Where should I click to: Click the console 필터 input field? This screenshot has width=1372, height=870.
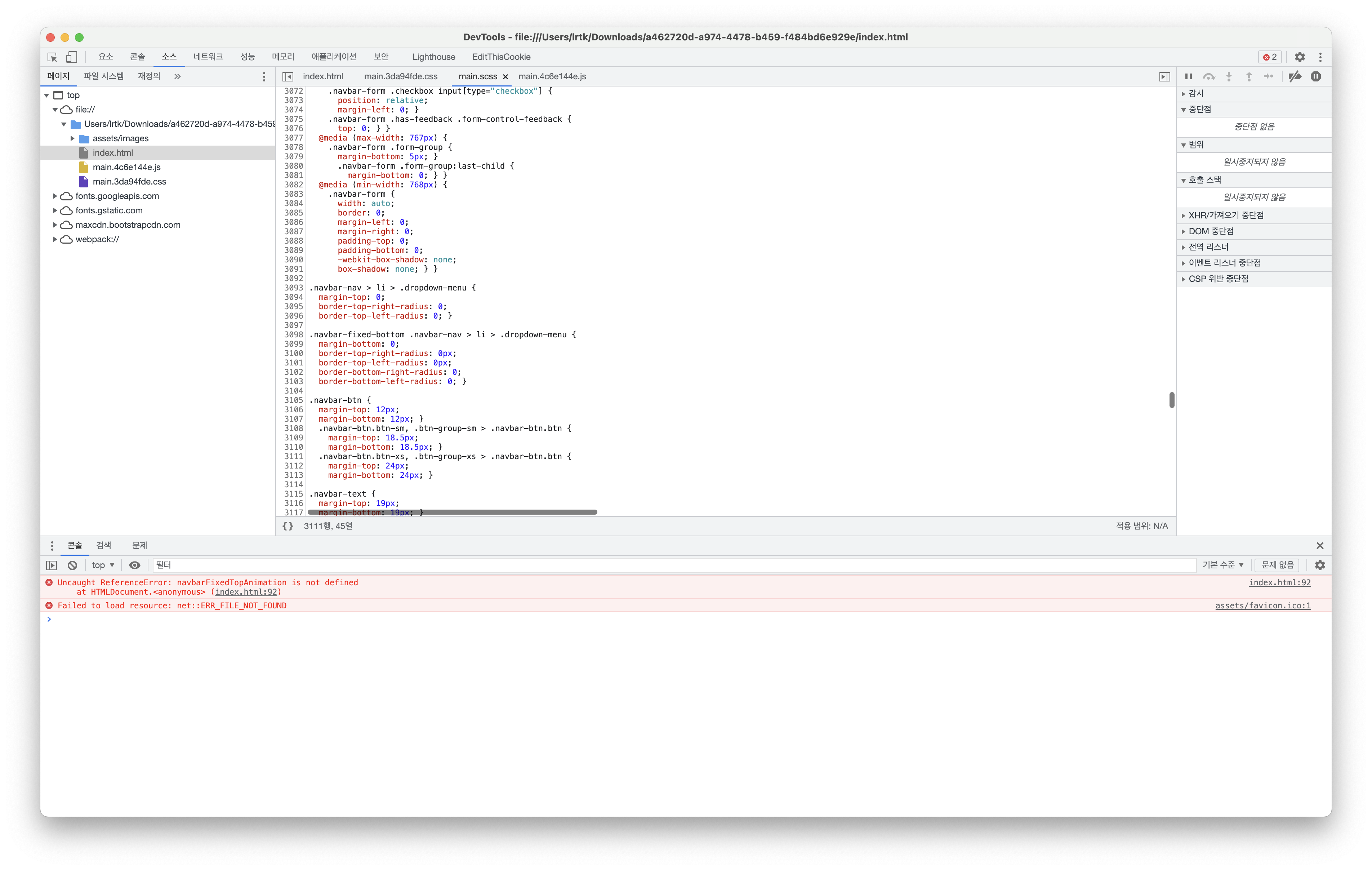point(672,565)
